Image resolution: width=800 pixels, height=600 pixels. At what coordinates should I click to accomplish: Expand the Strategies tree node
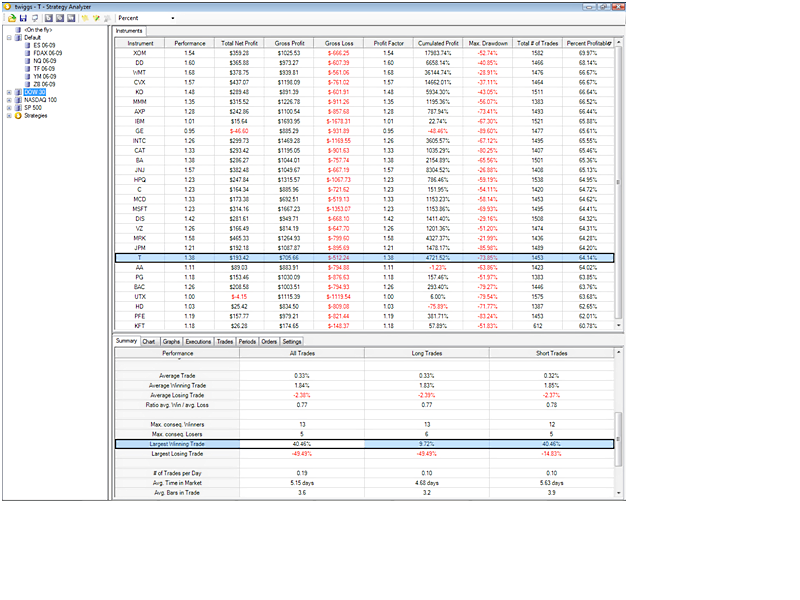tap(9, 116)
